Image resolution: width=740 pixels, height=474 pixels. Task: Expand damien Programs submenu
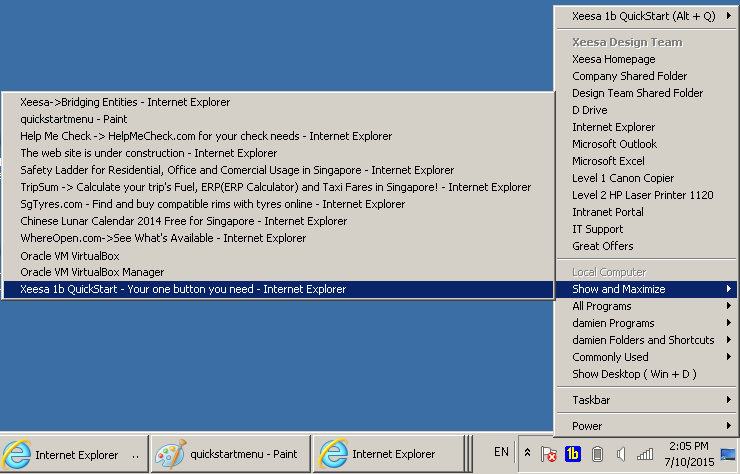(647, 323)
